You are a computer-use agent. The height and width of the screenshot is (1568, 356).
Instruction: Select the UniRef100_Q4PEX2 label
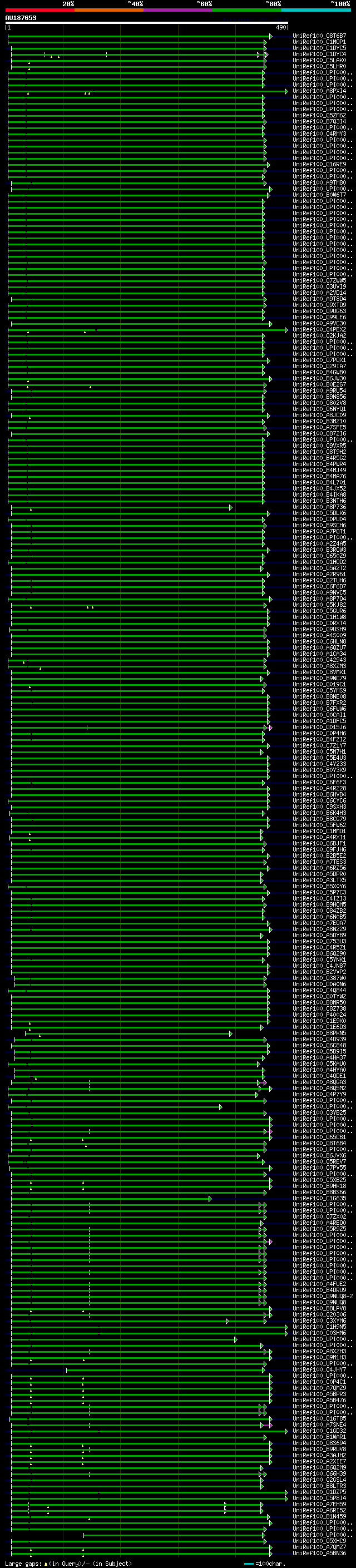319,329
